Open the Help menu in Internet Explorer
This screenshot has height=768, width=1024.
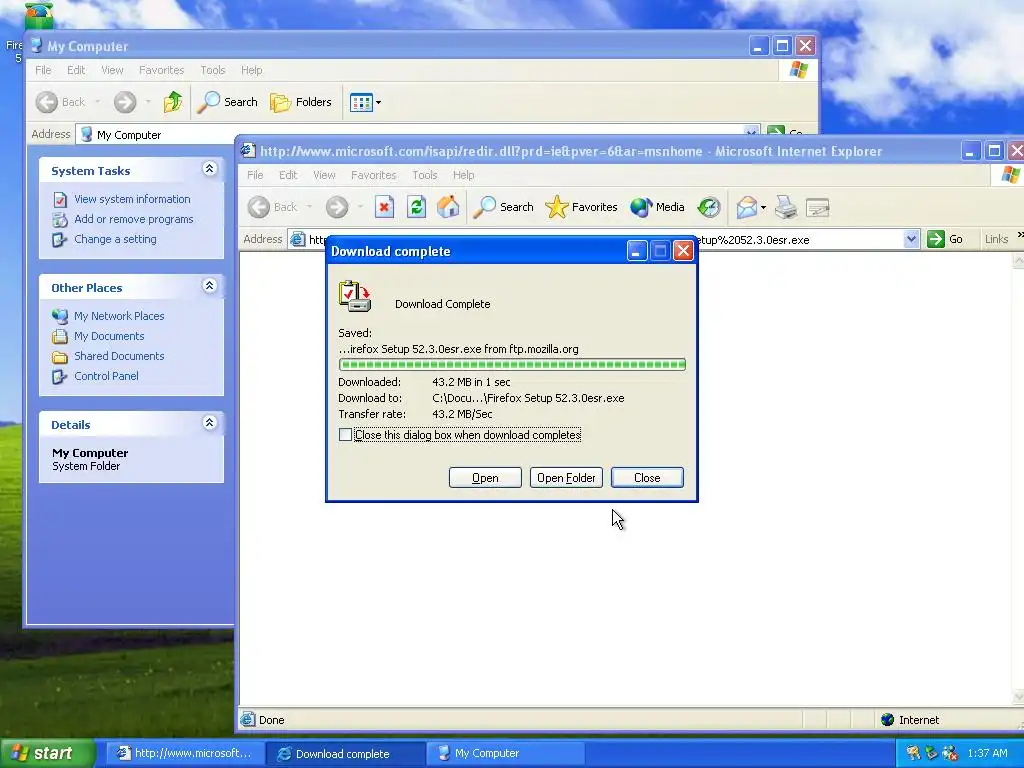tap(463, 175)
